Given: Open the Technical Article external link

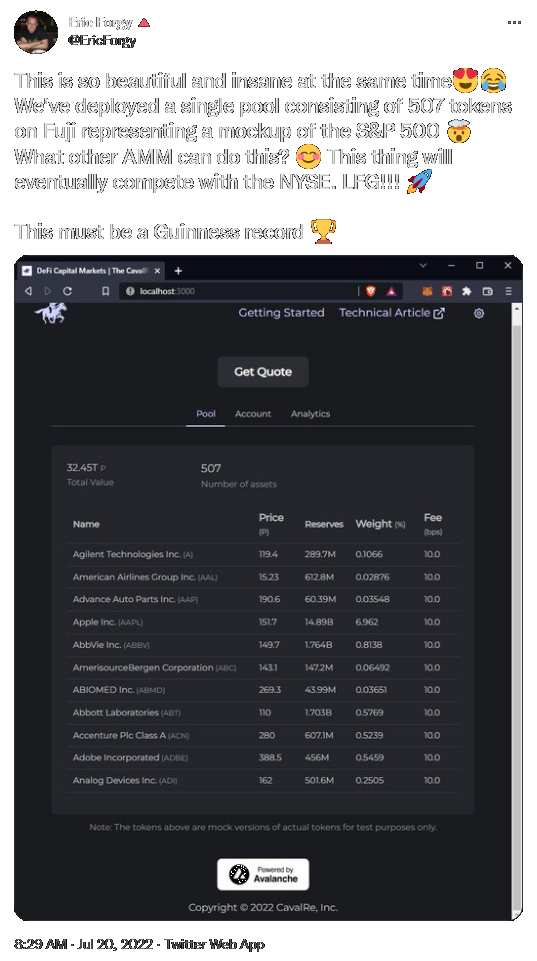Looking at the screenshot, I should click(392, 313).
